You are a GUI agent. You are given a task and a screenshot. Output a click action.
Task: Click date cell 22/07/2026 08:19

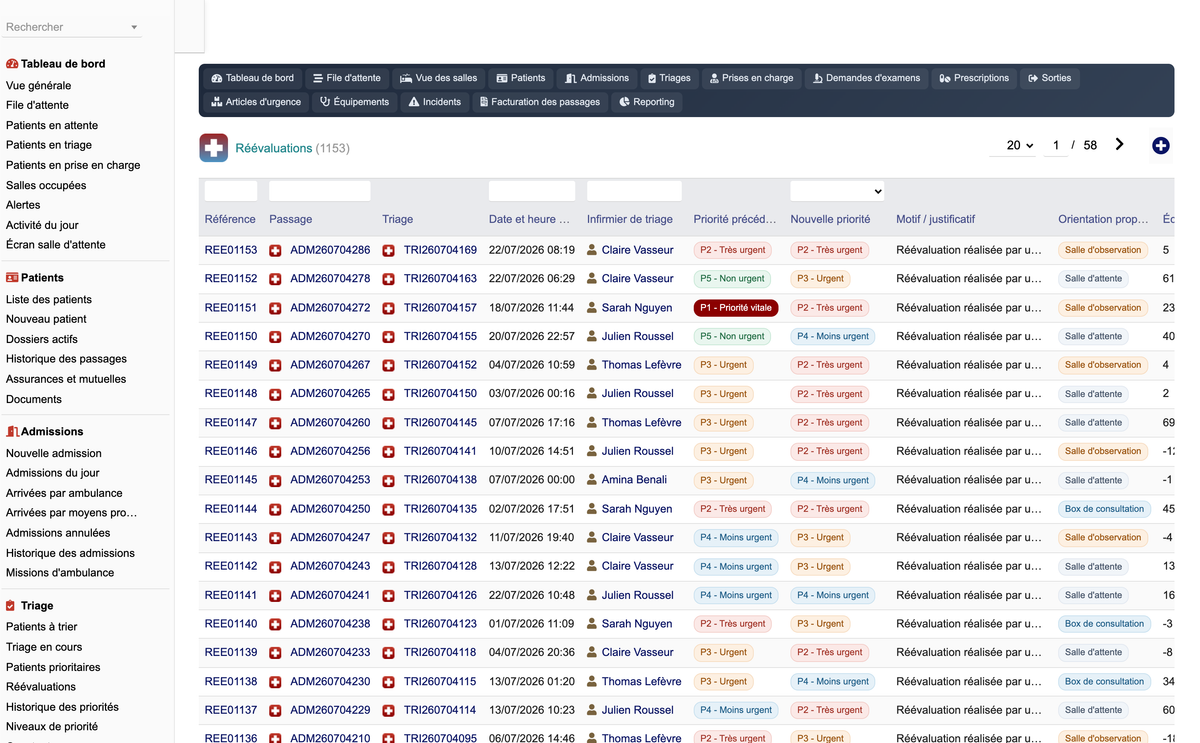coord(532,250)
